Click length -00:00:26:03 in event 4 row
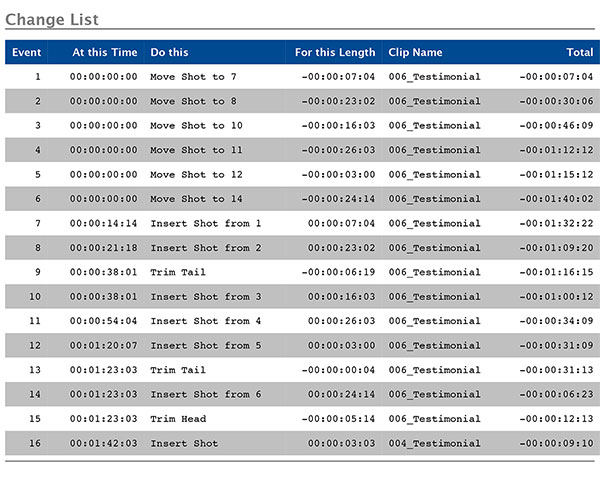The width and height of the screenshot is (600, 494). [x=338, y=150]
